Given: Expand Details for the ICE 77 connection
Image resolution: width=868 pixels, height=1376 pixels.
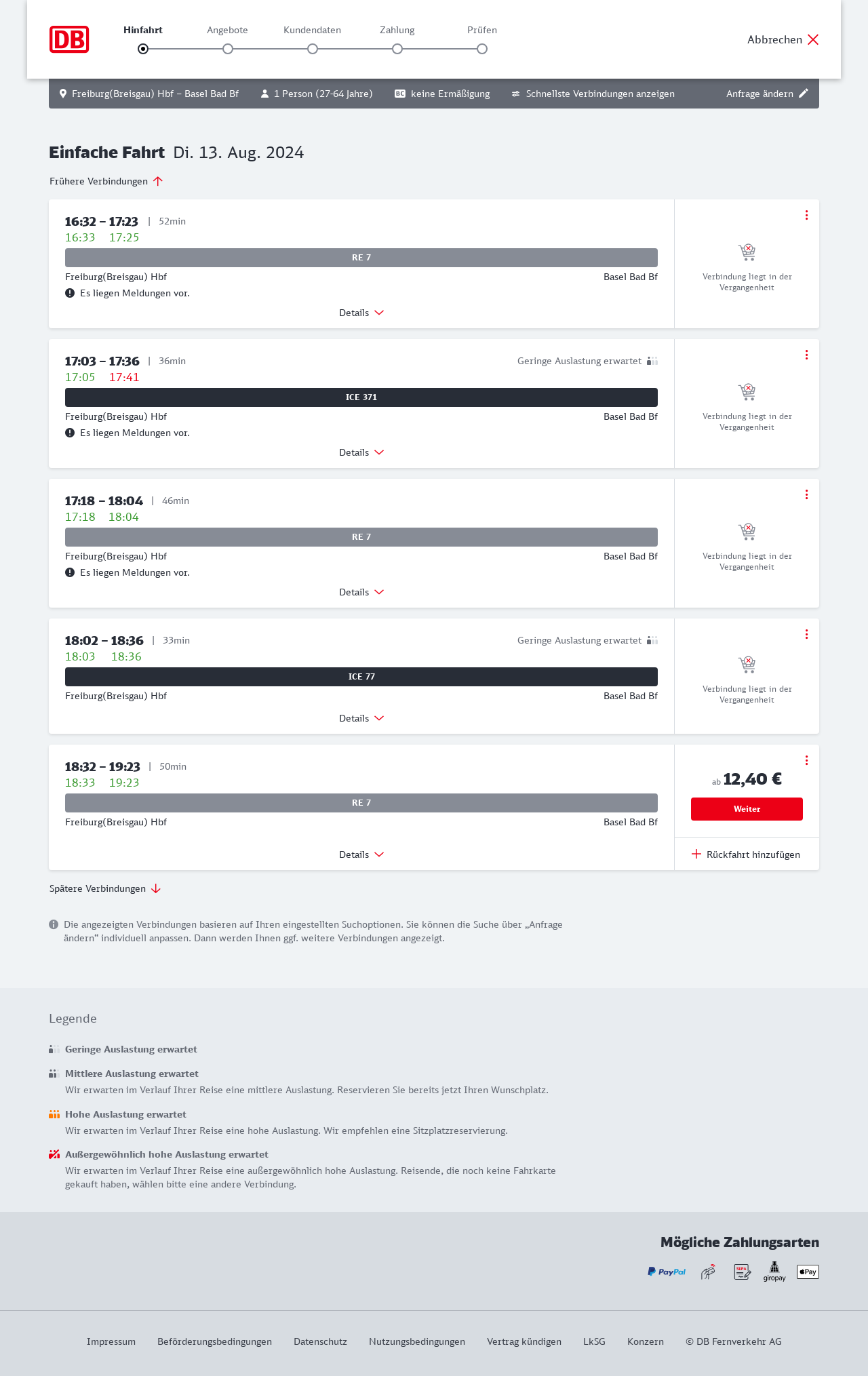Looking at the screenshot, I should (x=361, y=718).
